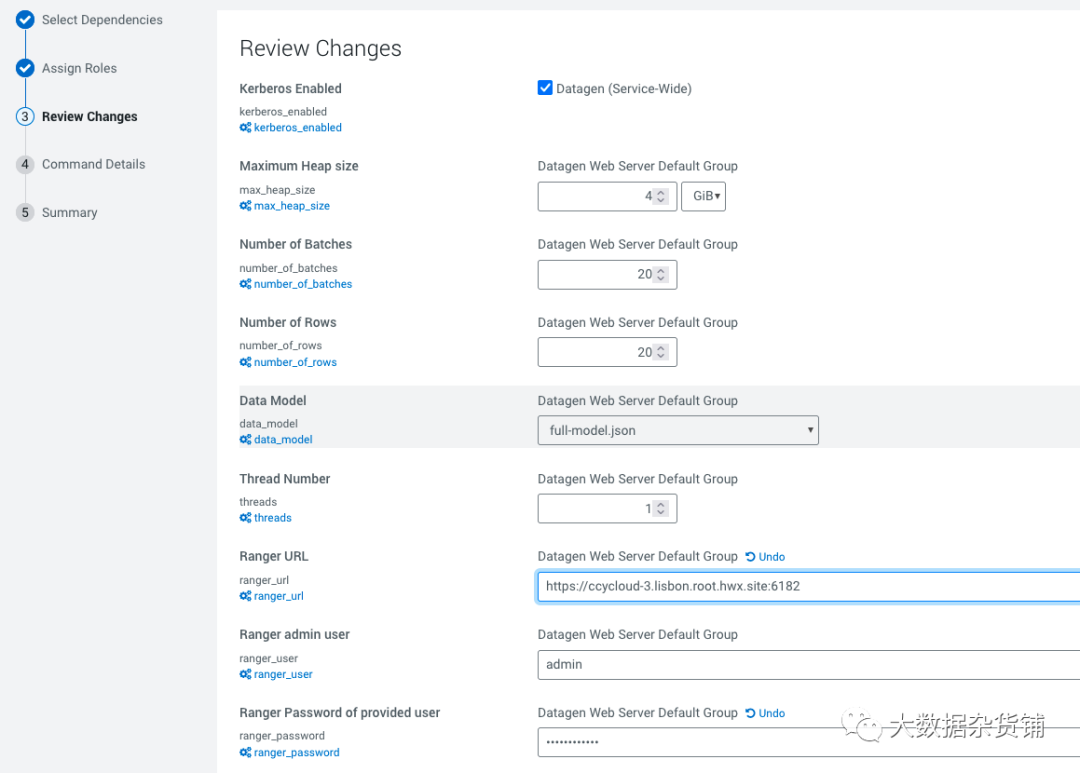
Task: Click the Select Dependencies completed step icon
Action: (25, 20)
